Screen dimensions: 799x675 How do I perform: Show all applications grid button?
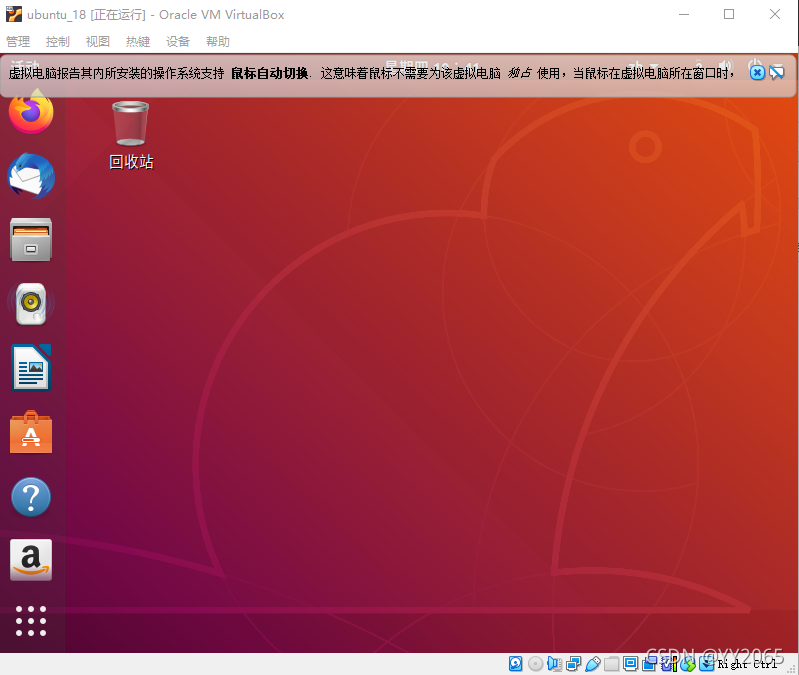tap(31, 621)
